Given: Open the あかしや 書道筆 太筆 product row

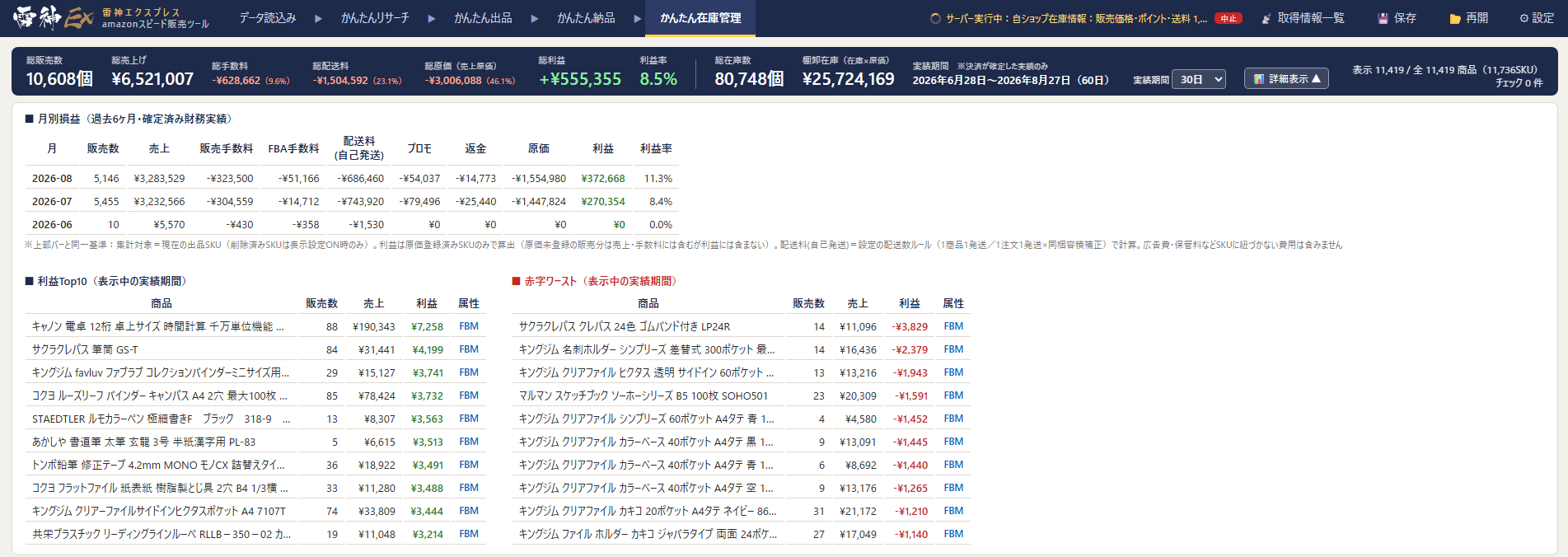Looking at the screenshot, I should [255, 442].
